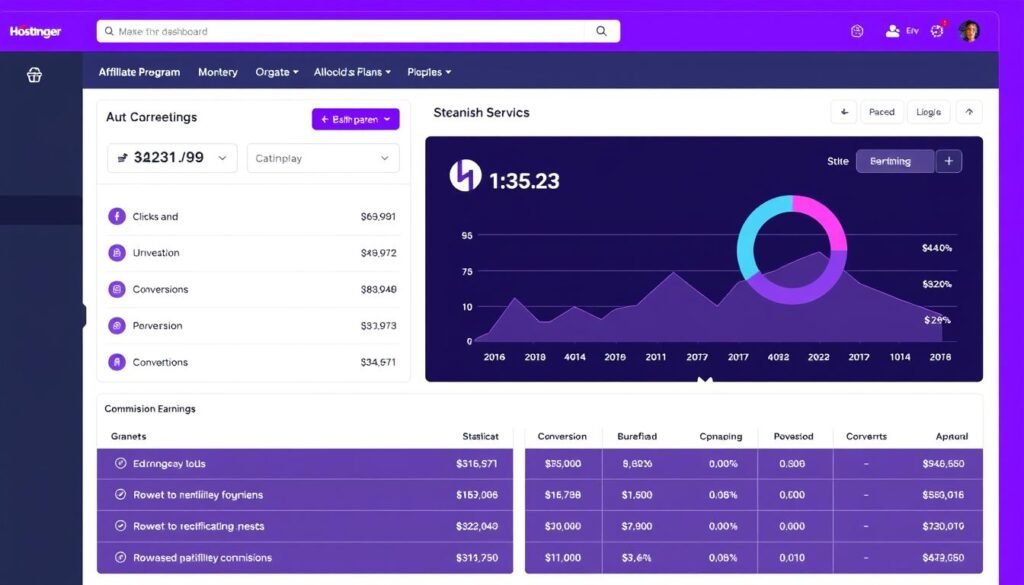
Task: Toggle check circle for Rowet to recificating nests
Action: click(121, 526)
